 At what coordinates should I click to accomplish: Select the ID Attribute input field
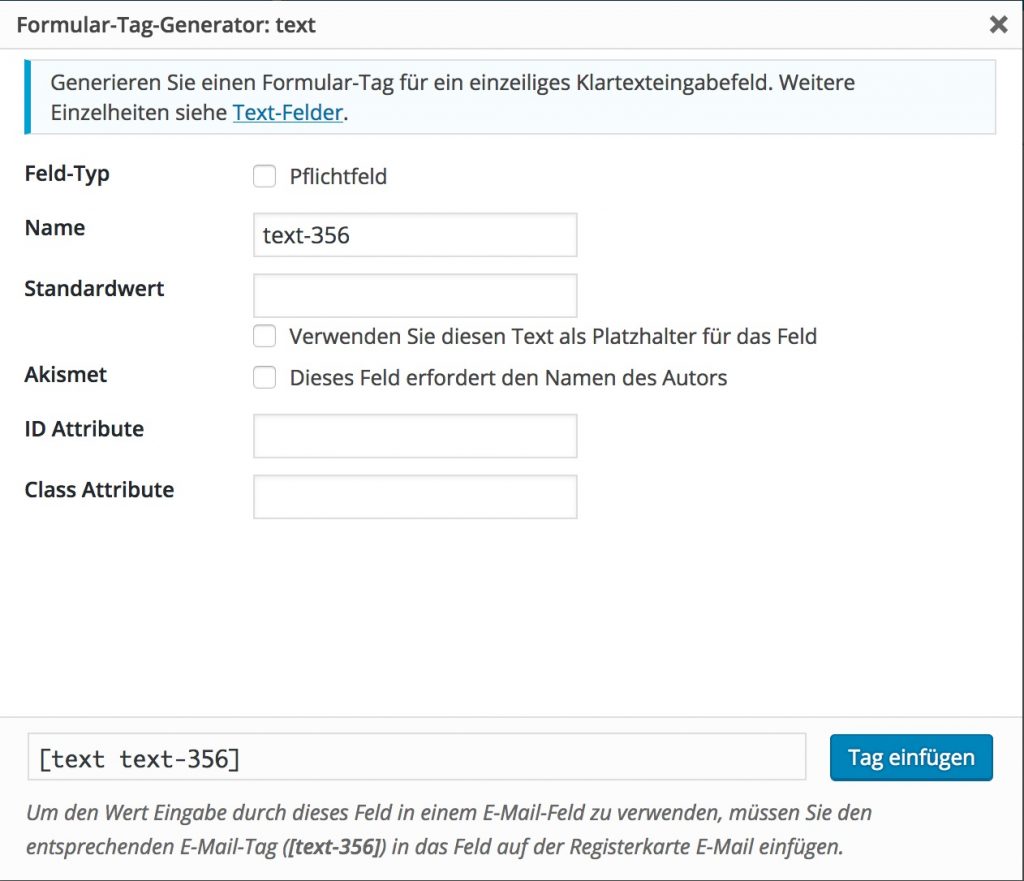(415, 435)
